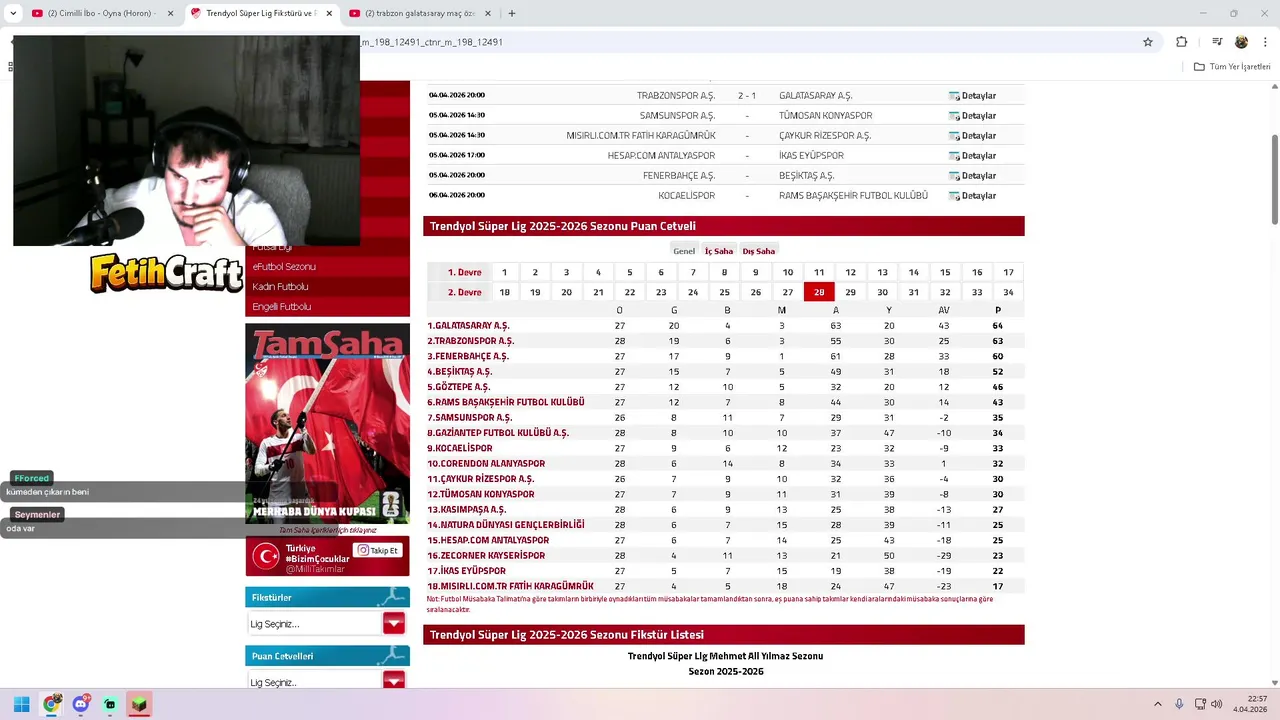Open 3.FENERBAHÇE A.Ş. team link
The height and width of the screenshot is (720, 1280).
(x=468, y=356)
